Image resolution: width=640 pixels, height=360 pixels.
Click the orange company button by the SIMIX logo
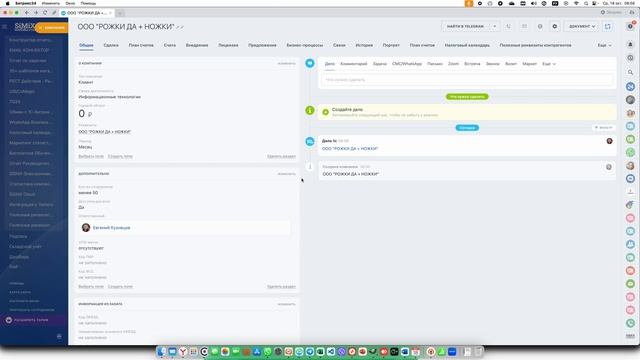pos(52,27)
